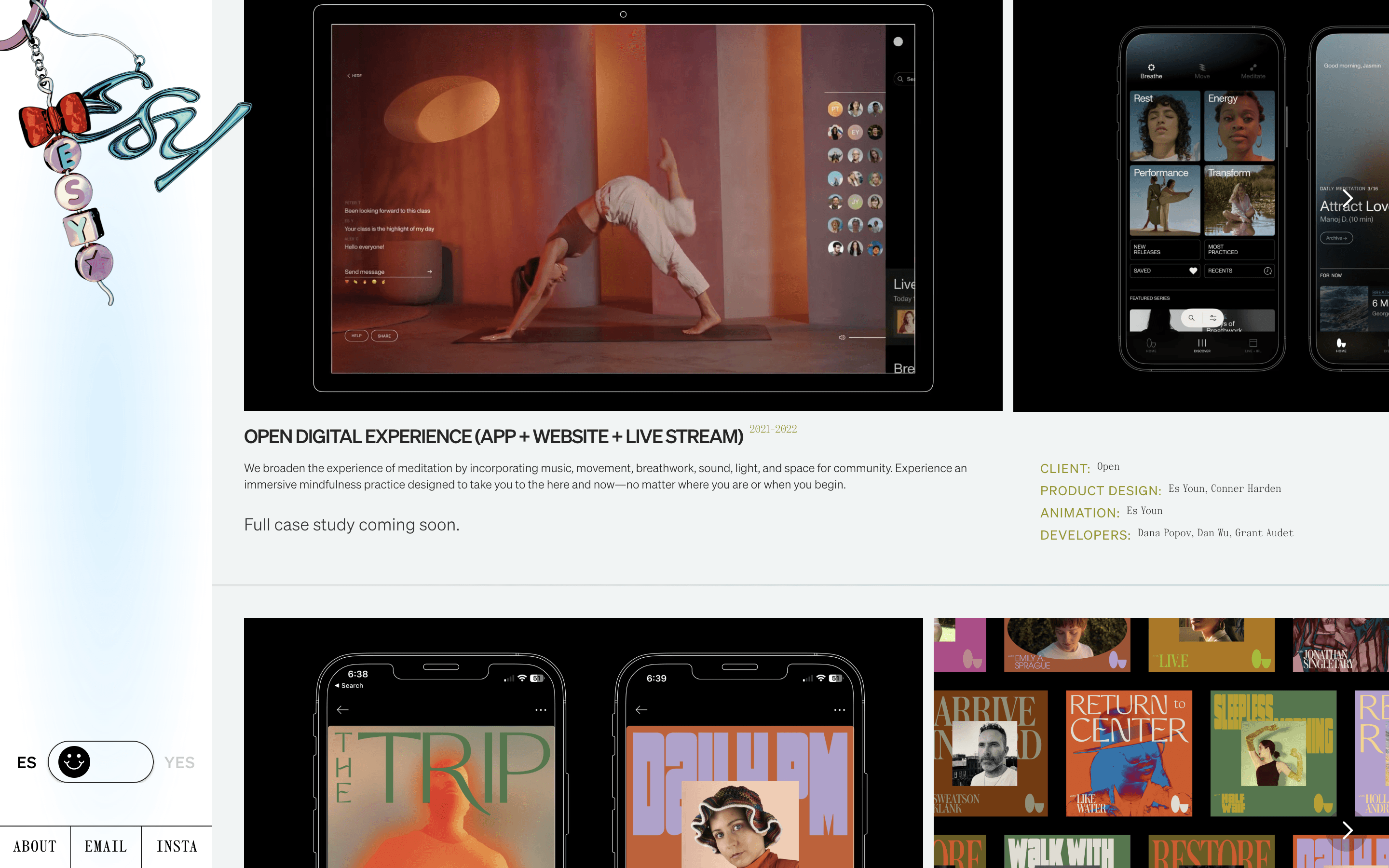This screenshot has height=868, width=1389.
Task: Click the YES label beside toggle
Action: pyautogui.click(x=179, y=762)
